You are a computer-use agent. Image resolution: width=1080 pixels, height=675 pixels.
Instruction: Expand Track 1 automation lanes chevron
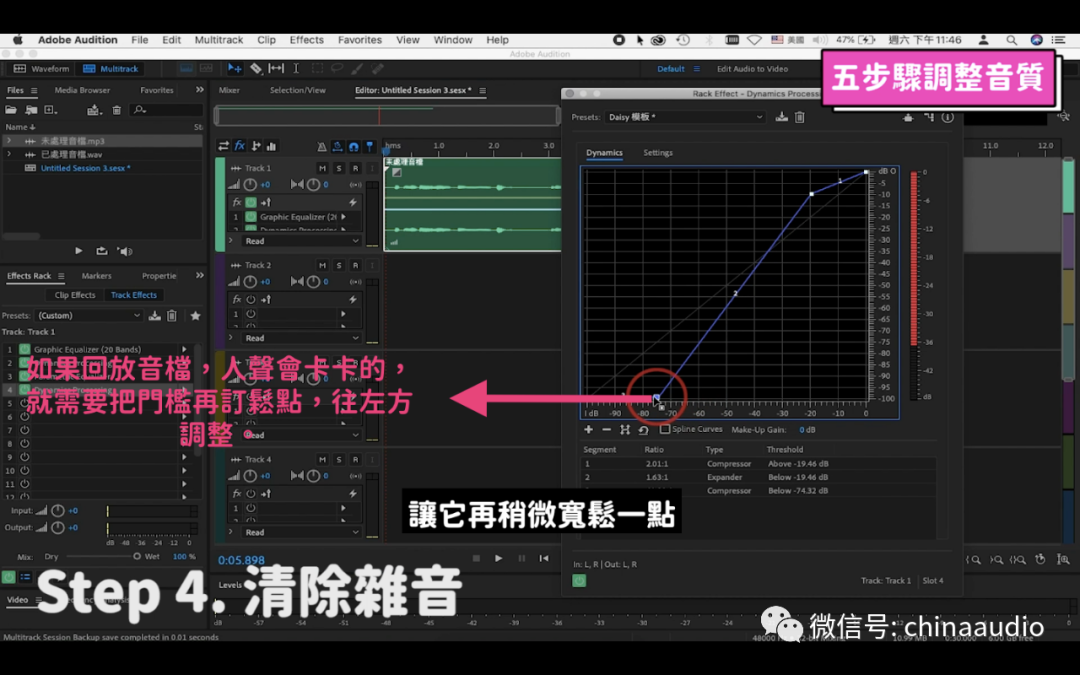[231, 241]
